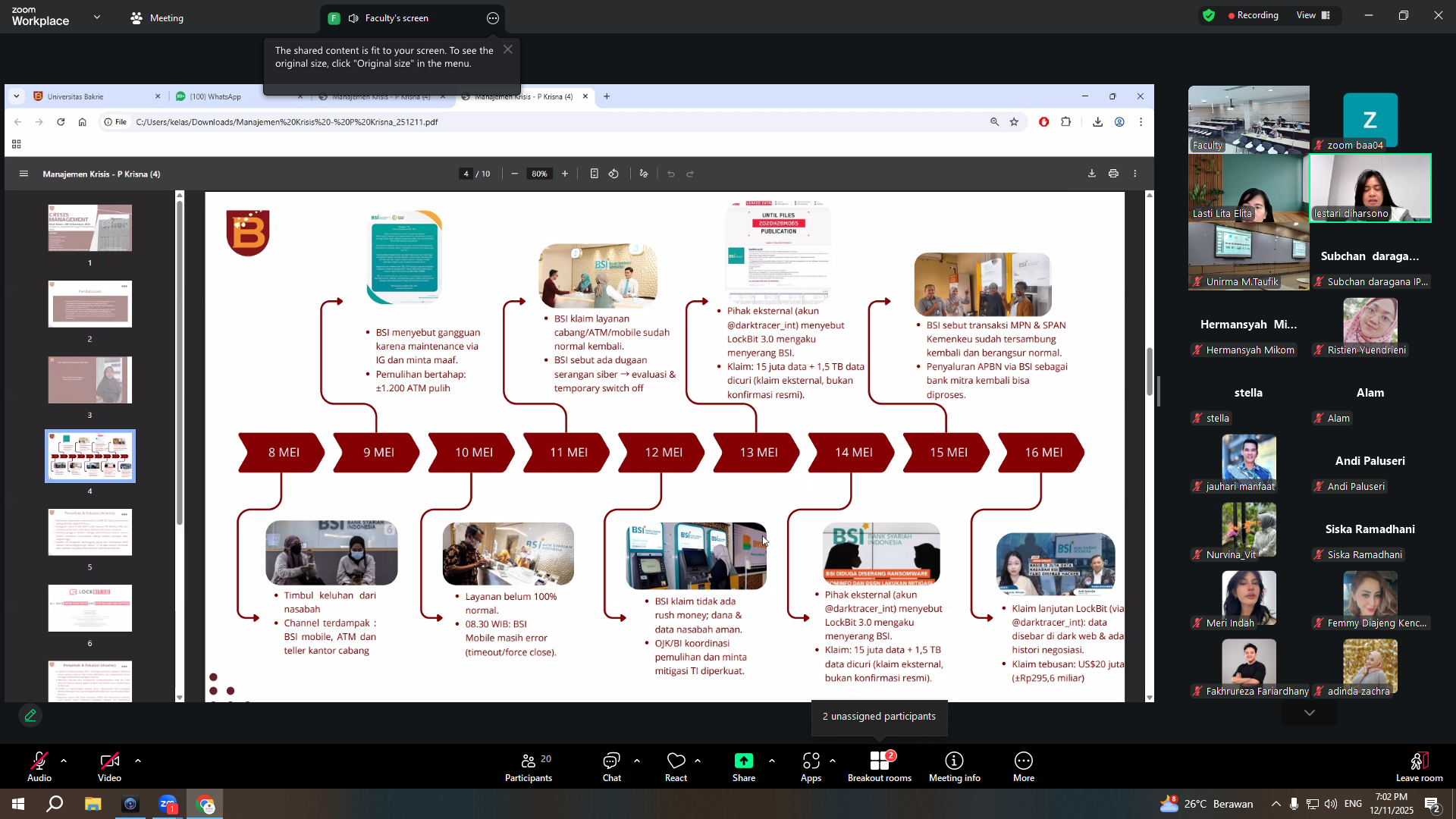Zoom out the PDF
Image resolution: width=1456 pixels, height=819 pixels.
click(515, 174)
